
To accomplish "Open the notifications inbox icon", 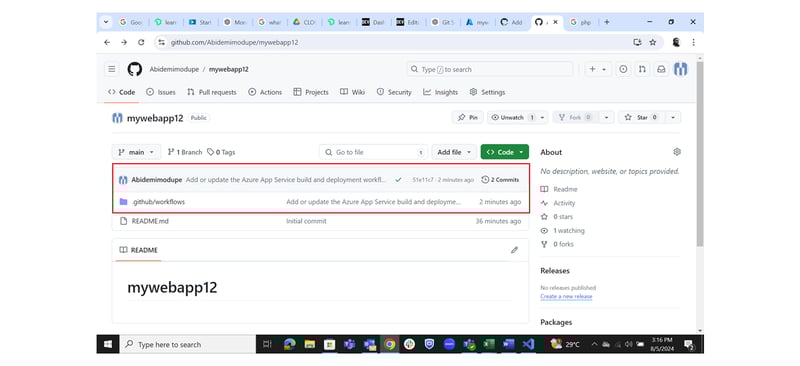I will (661, 69).
